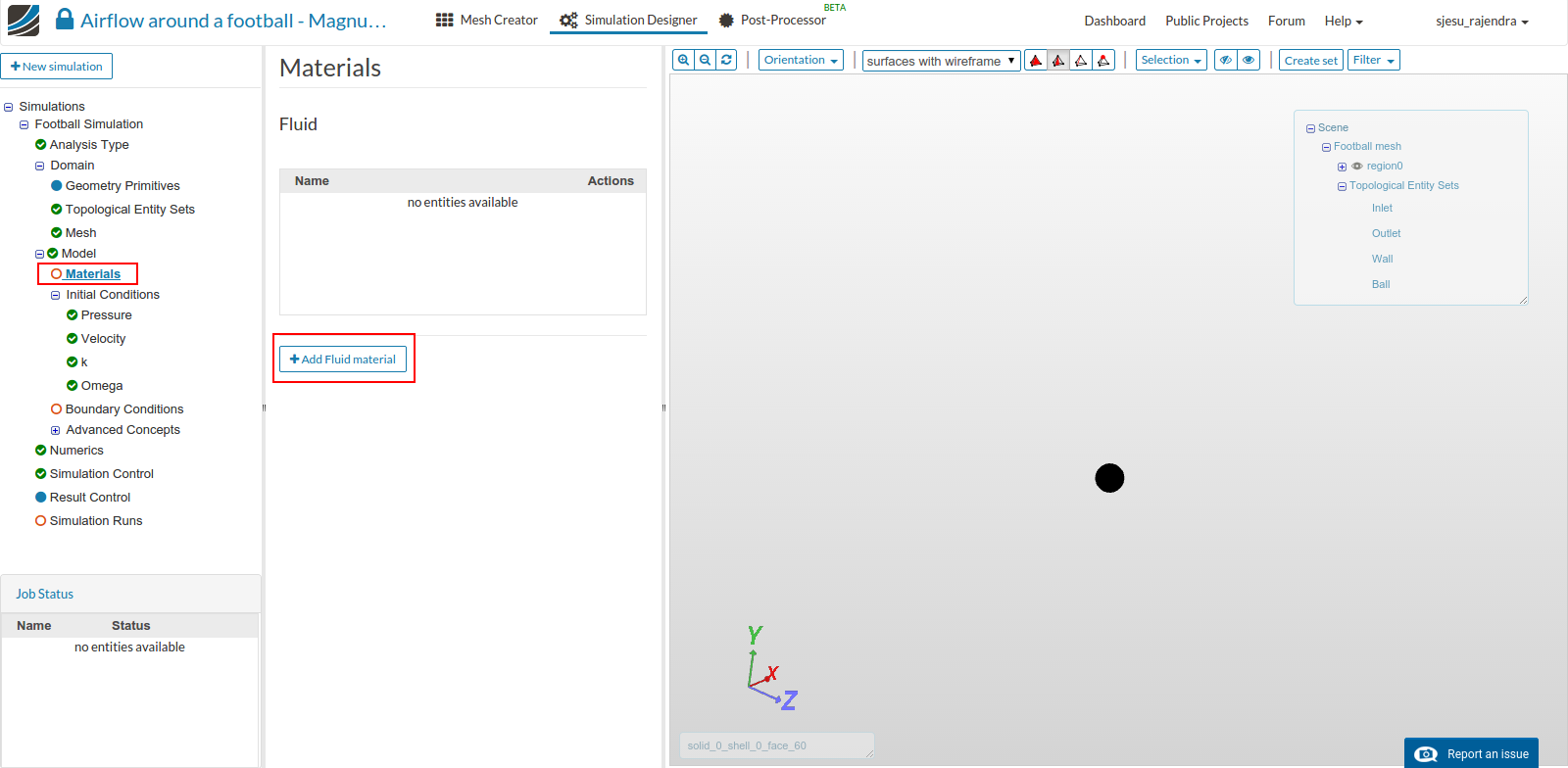This screenshot has height=768, width=1568.
Task: Select the Inlet entity set in scene tree
Action: tap(1382, 208)
